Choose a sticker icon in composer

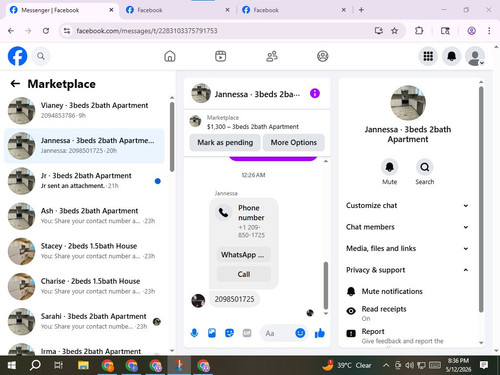(x=229, y=333)
